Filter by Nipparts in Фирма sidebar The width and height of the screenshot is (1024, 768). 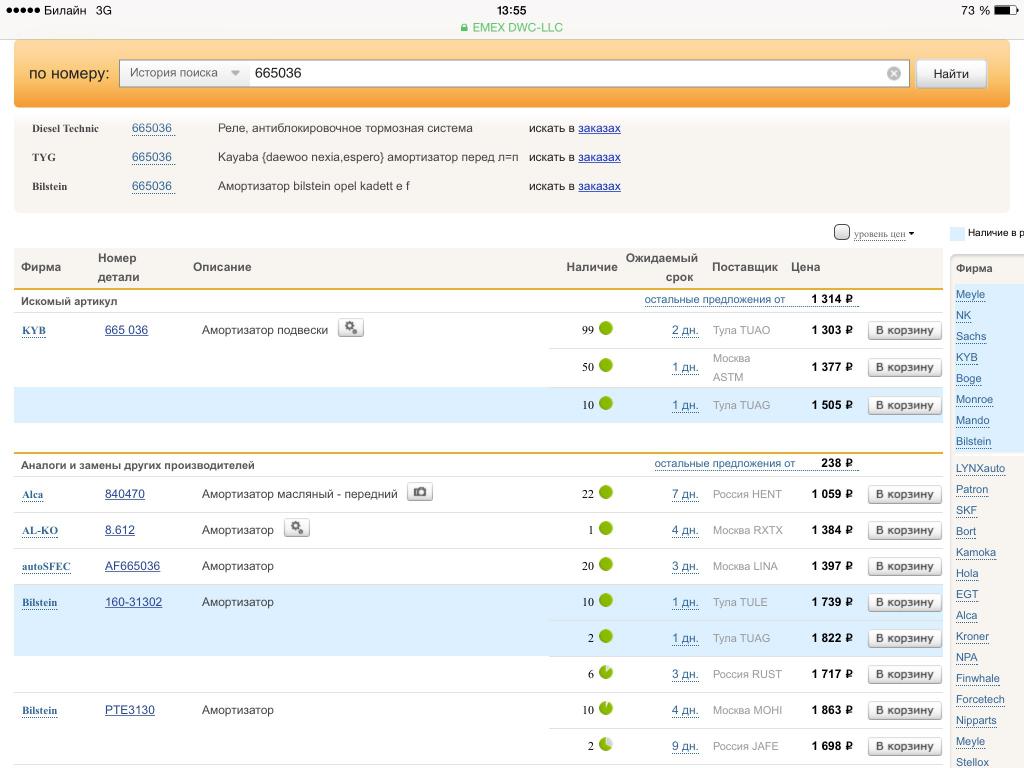[x=976, y=720]
